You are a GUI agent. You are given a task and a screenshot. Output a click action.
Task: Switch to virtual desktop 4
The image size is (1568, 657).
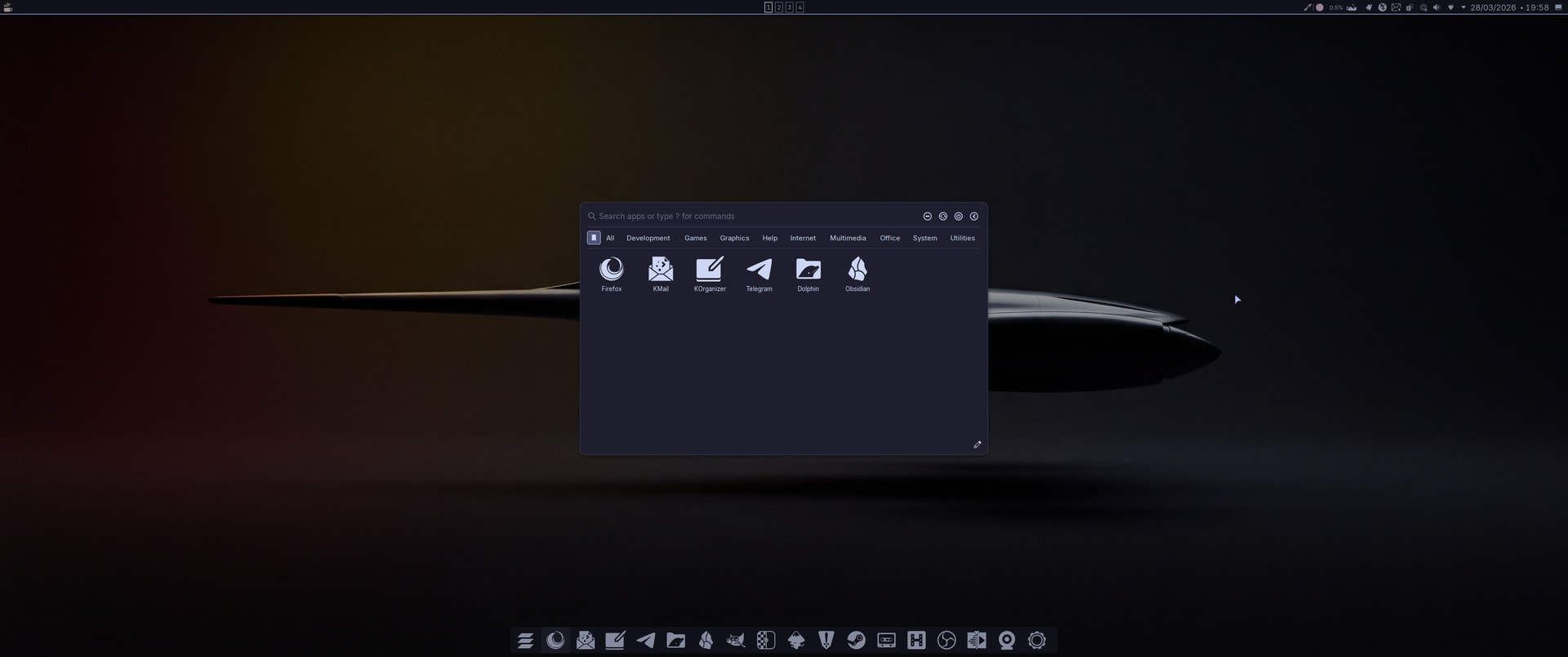(x=800, y=7)
